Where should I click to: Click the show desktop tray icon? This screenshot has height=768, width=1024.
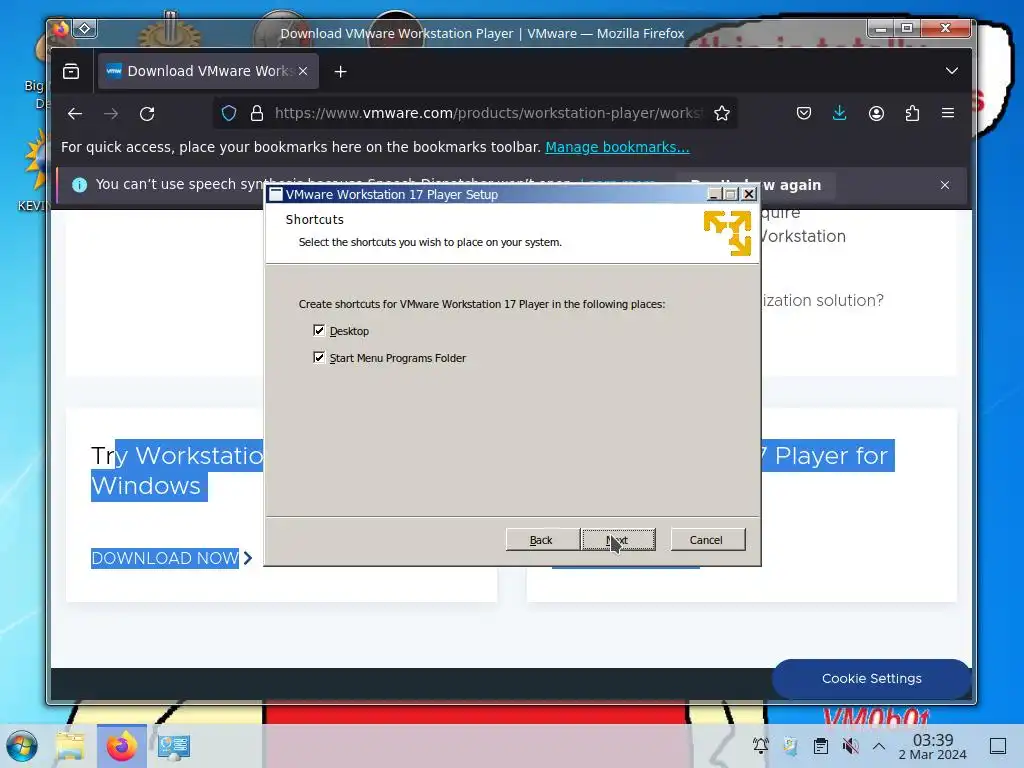click(x=998, y=746)
